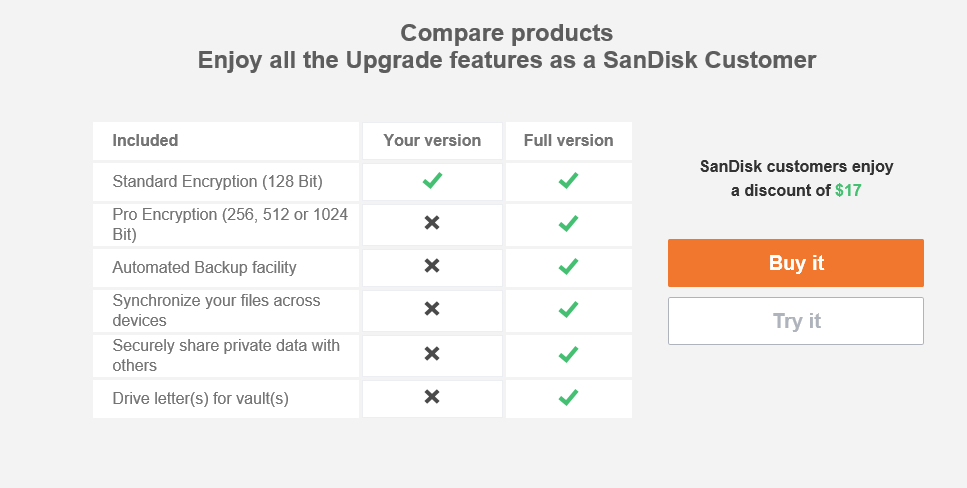Click green check for Automated Backup facility

point(568,267)
